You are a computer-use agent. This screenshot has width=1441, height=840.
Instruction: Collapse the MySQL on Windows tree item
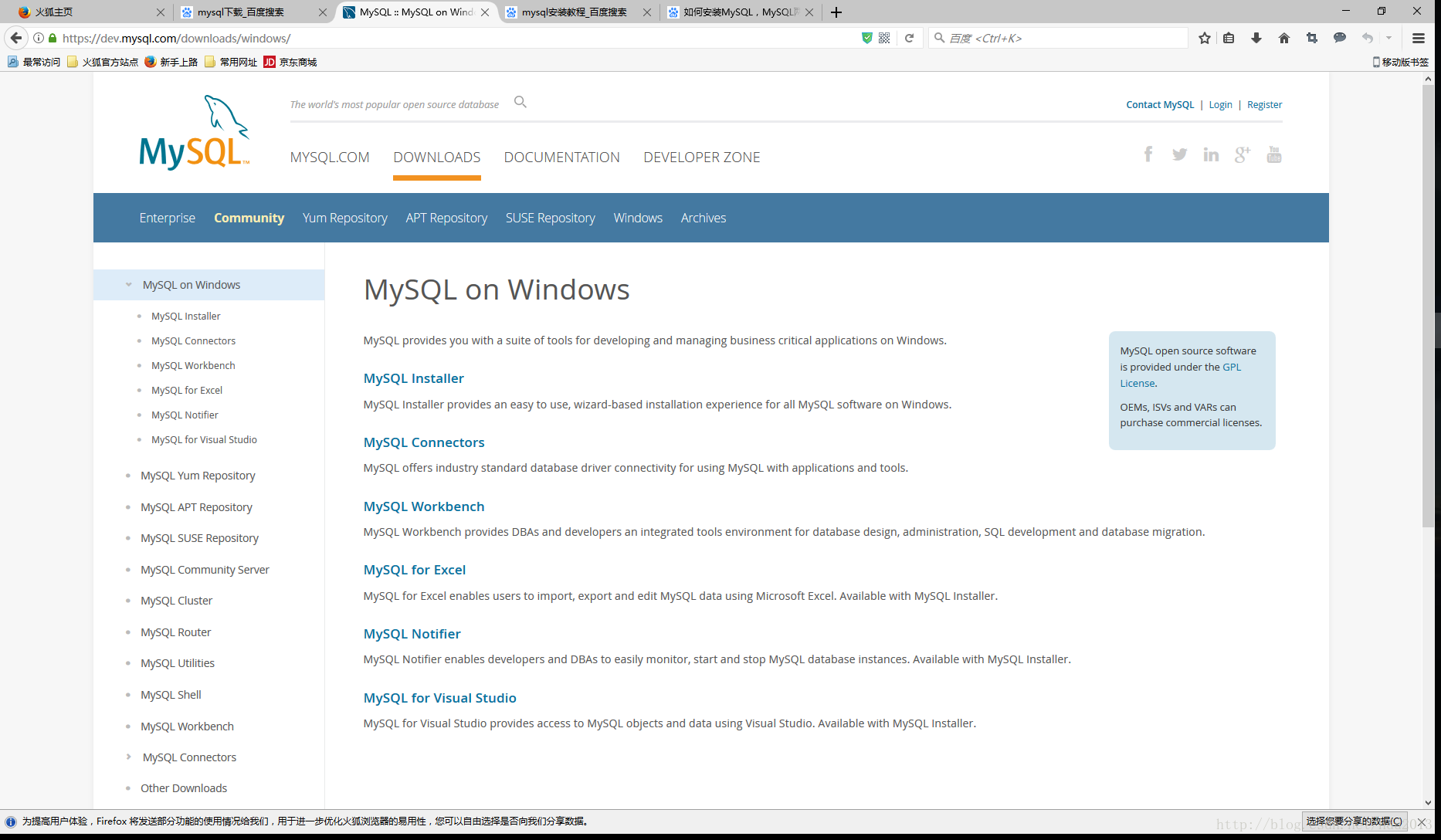tap(129, 285)
